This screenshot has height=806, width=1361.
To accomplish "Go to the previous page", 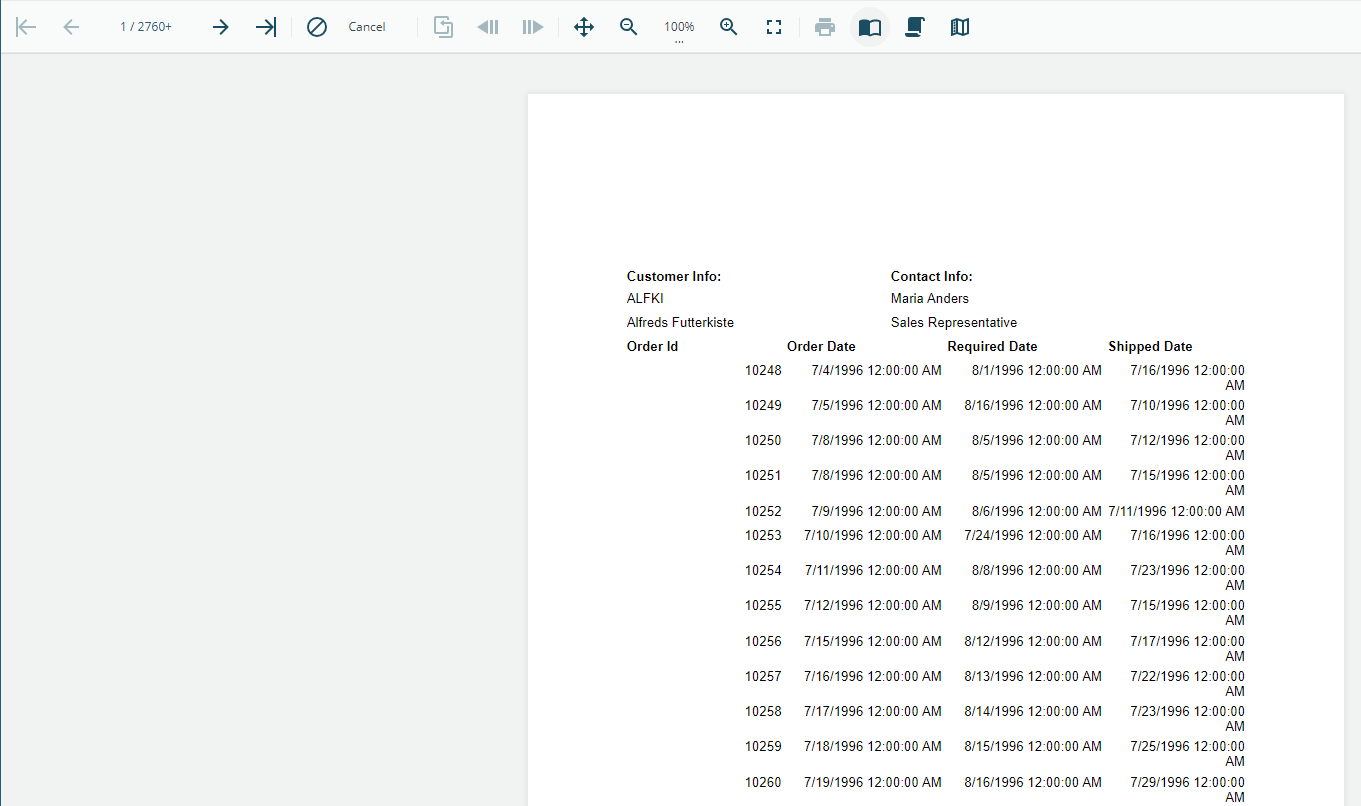I will point(71,27).
